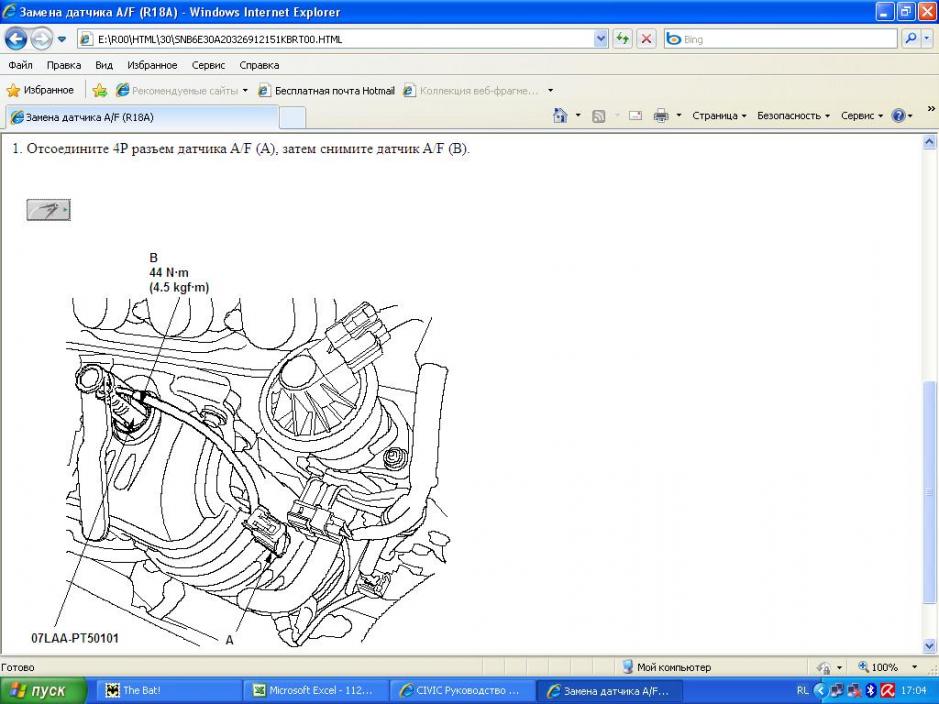939x704 pixels.
Task: Click the Print icon in command bar
Action: 661,116
